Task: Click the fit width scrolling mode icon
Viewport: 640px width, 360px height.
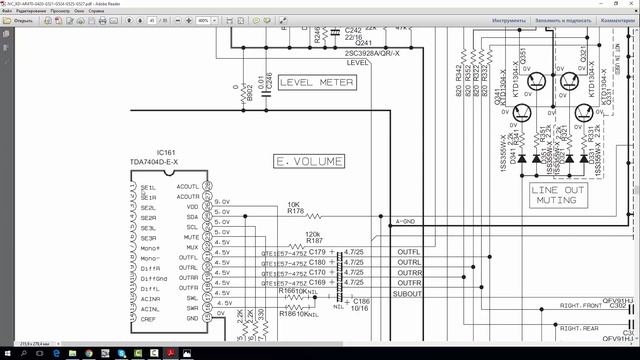Action: (x=229, y=20)
